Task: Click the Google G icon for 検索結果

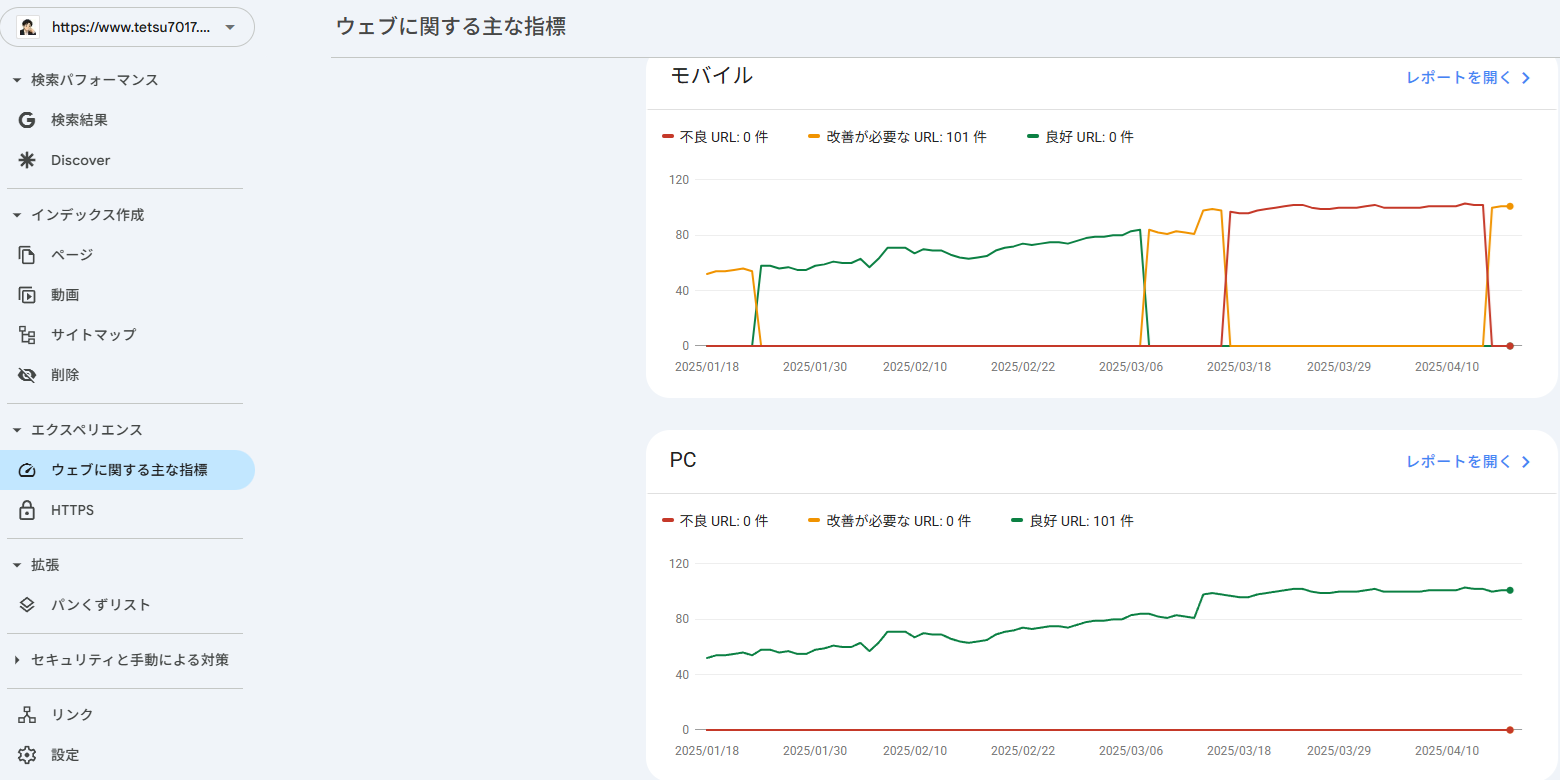Action: point(27,120)
